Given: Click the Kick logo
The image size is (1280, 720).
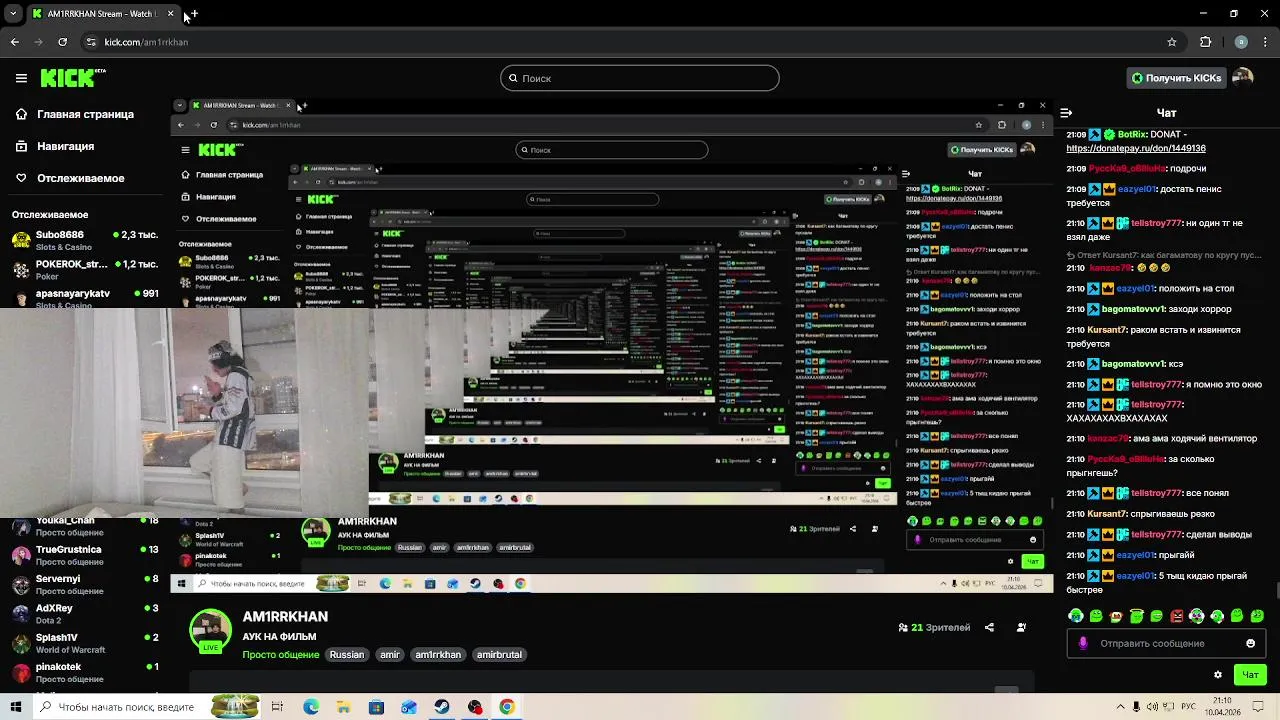Looking at the screenshot, I should pos(73,78).
